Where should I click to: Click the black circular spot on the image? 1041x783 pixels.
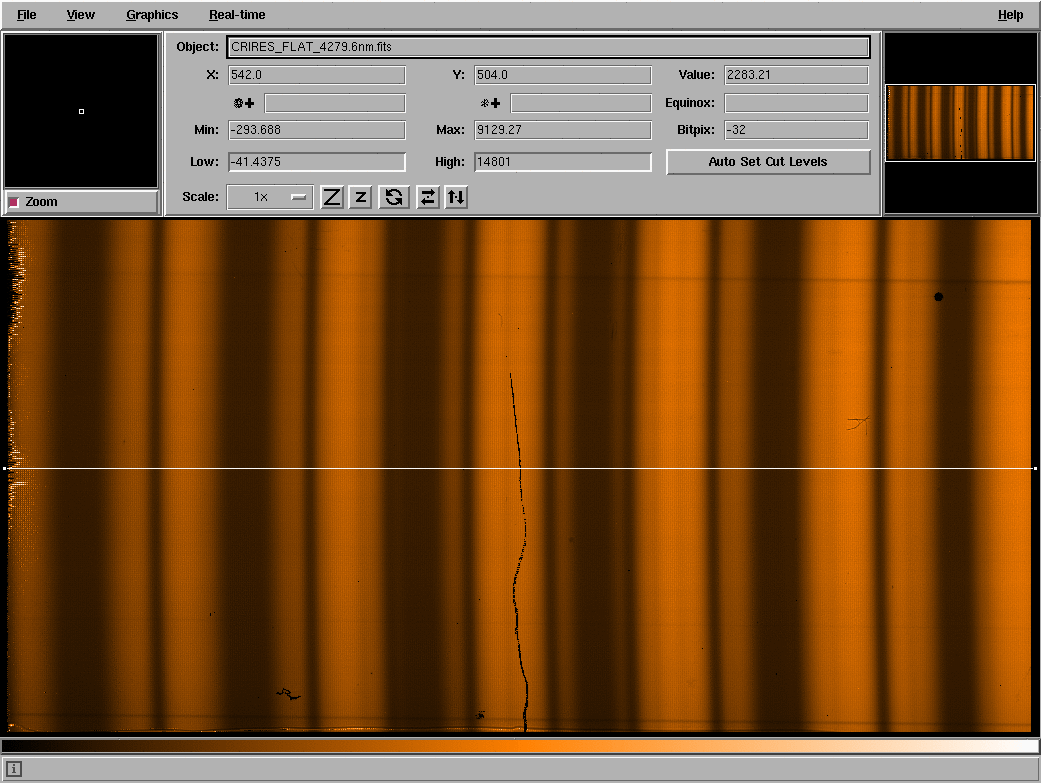click(938, 297)
